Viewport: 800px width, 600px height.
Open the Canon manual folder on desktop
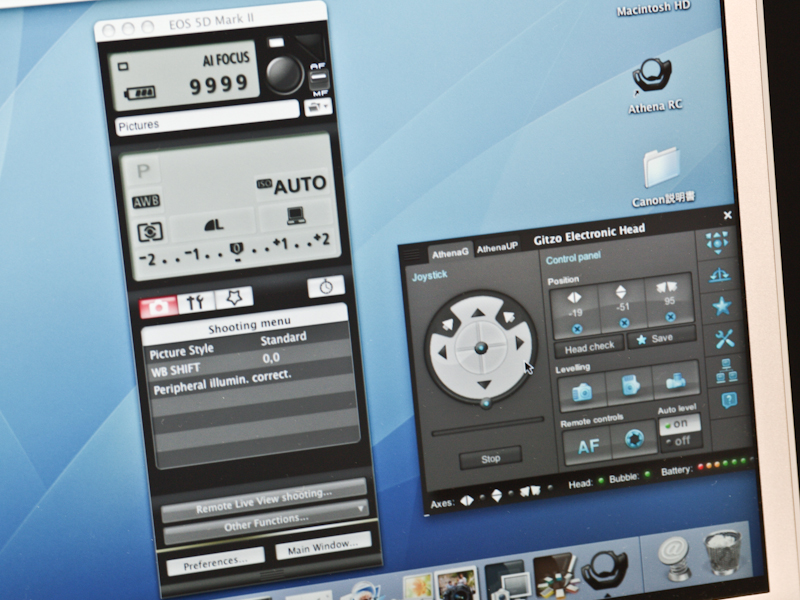(662, 177)
